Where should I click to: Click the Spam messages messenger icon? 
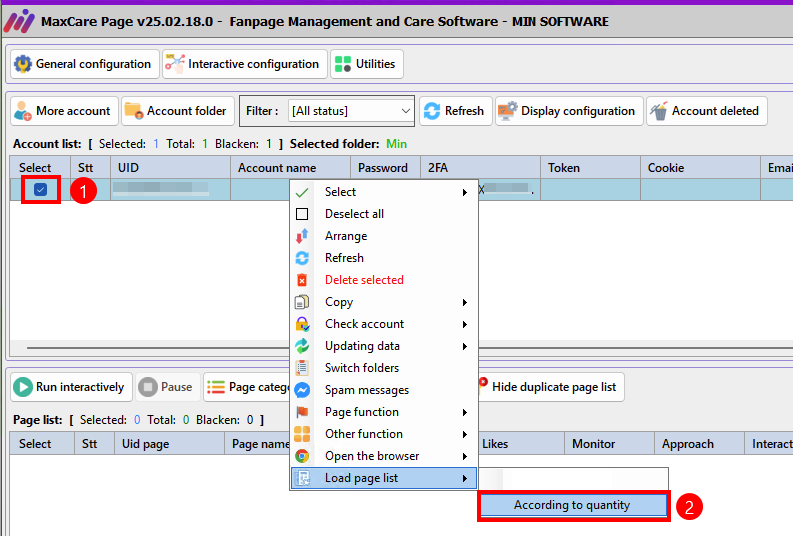coord(302,390)
